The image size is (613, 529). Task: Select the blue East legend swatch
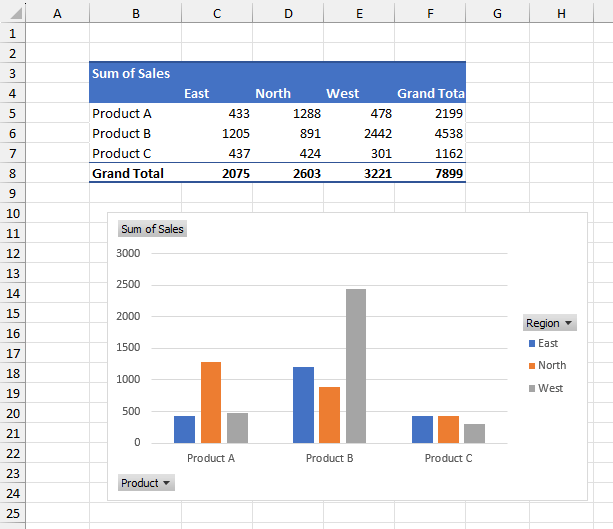pyautogui.click(x=532, y=344)
